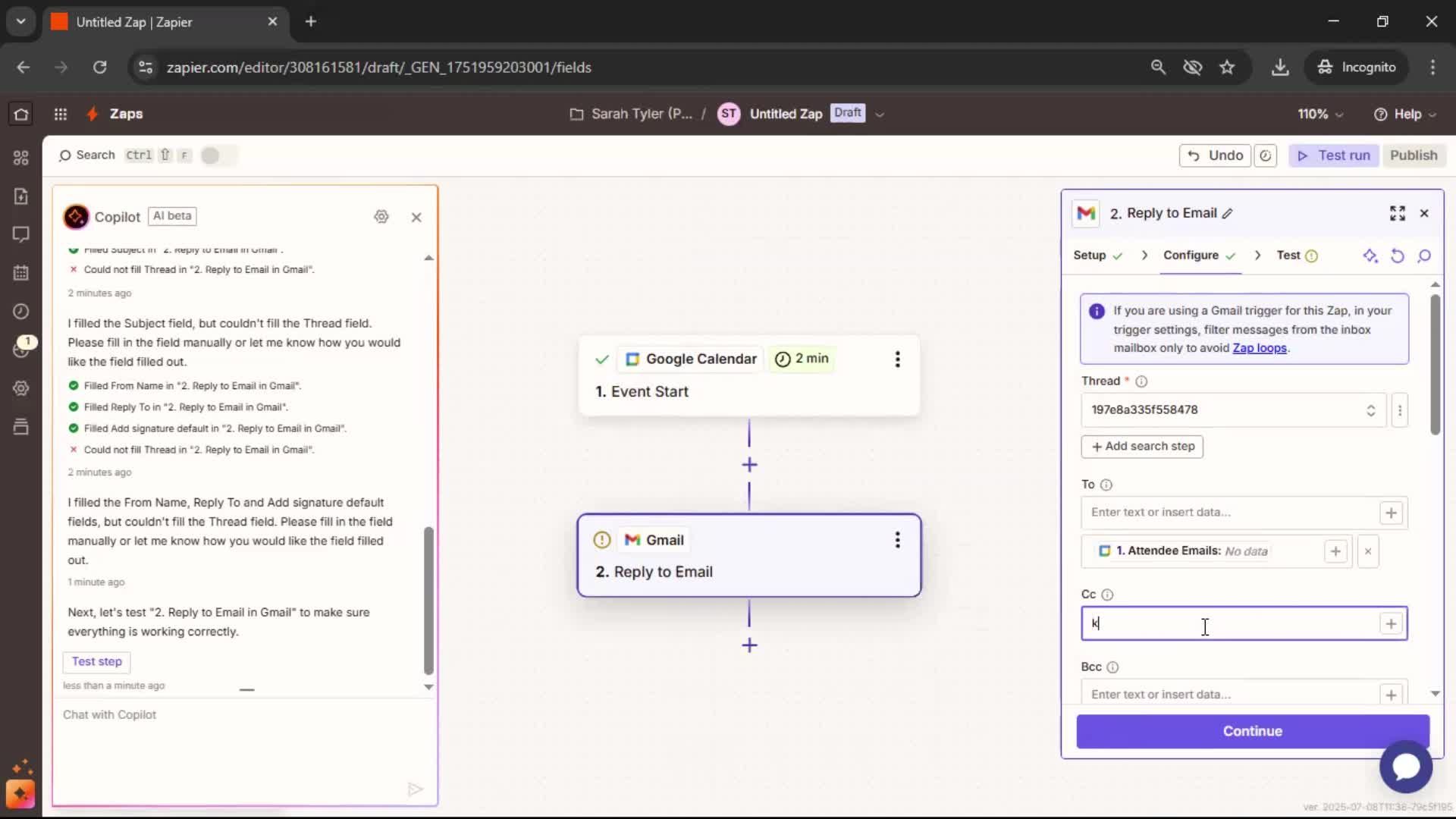Open the left sidebar file import icon
Viewport: 1456px width, 819px height.
click(x=21, y=196)
